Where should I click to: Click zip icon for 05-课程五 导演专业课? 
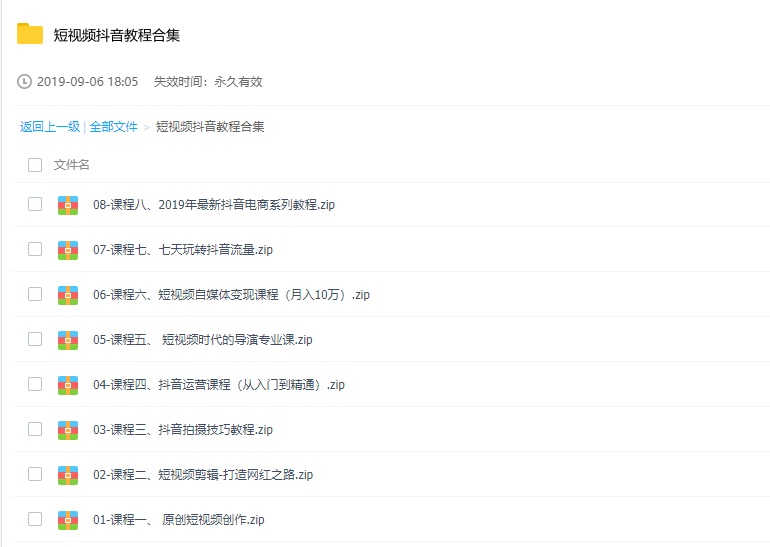(x=68, y=340)
